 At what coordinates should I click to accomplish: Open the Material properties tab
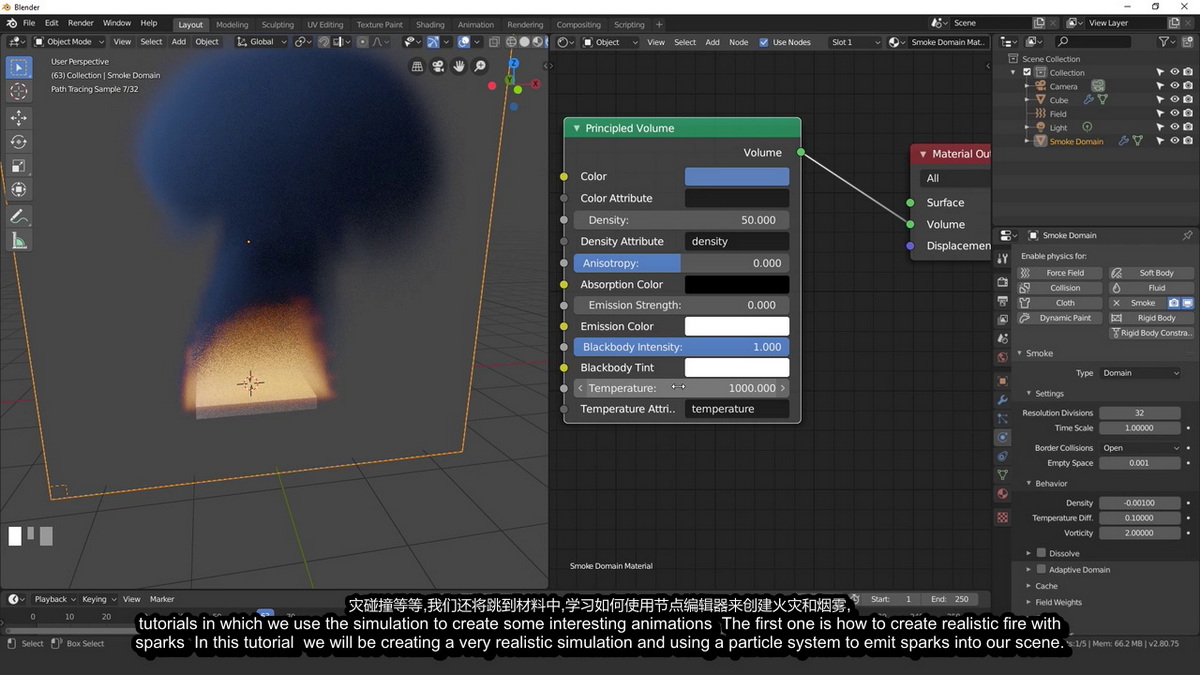[x=1002, y=494]
